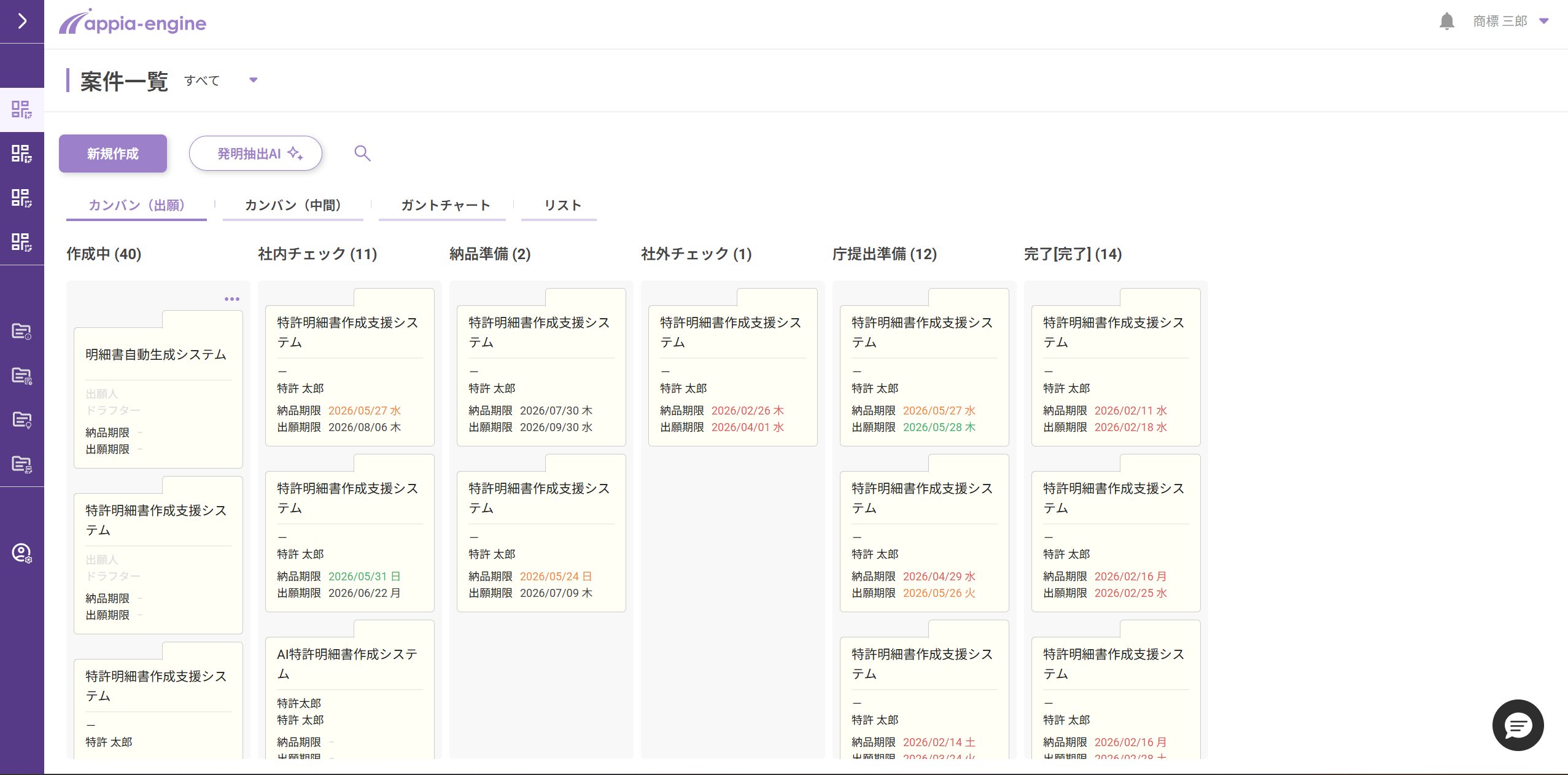Open card with 出願期限 2026/08/06
1568x775 pixels.
pyautogui.click(x=350, y=367)
